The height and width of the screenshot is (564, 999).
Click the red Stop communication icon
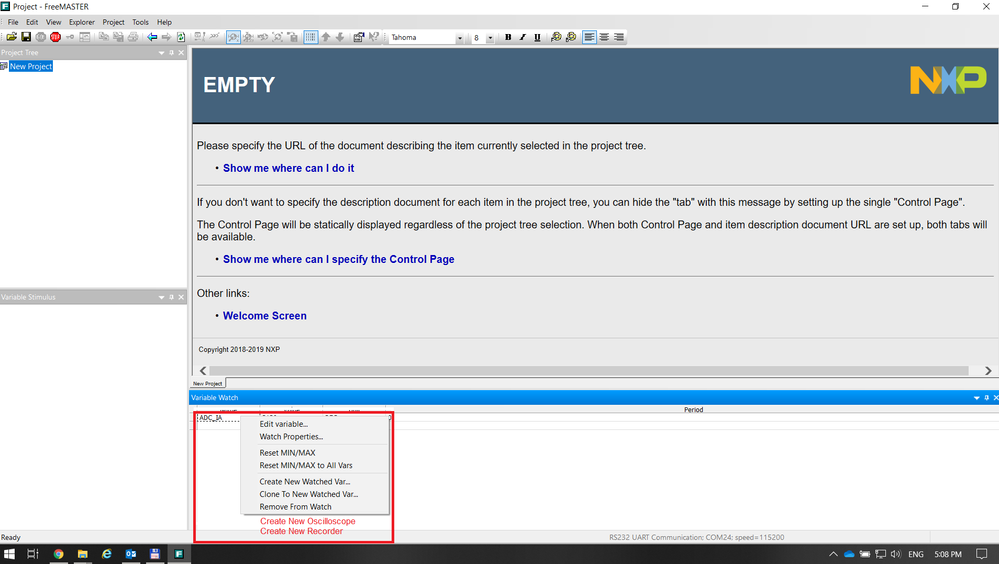point(55,37)
